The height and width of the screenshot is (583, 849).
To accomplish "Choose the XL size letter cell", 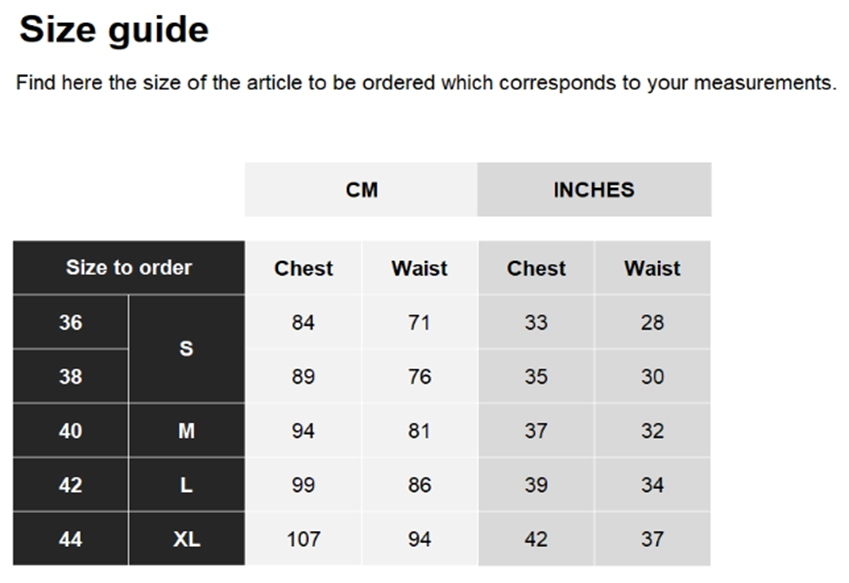I will pyautogui.click(x=186, y=539).
